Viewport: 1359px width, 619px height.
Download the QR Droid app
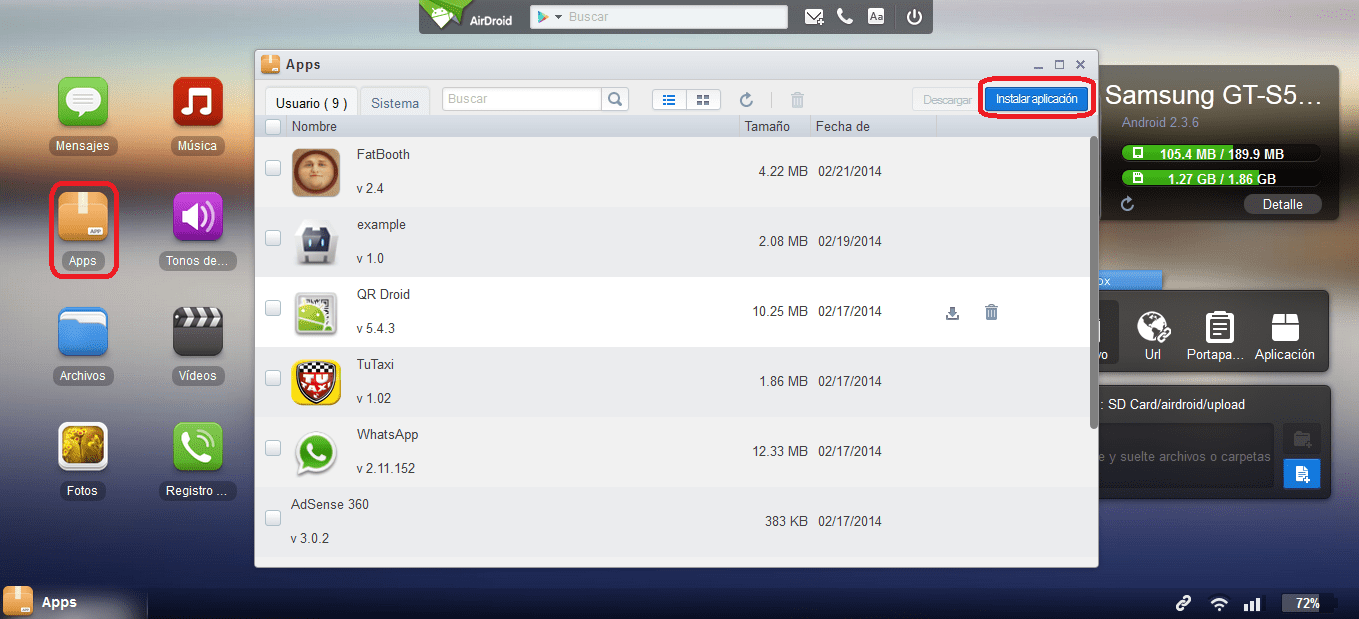tap(952, 312)
